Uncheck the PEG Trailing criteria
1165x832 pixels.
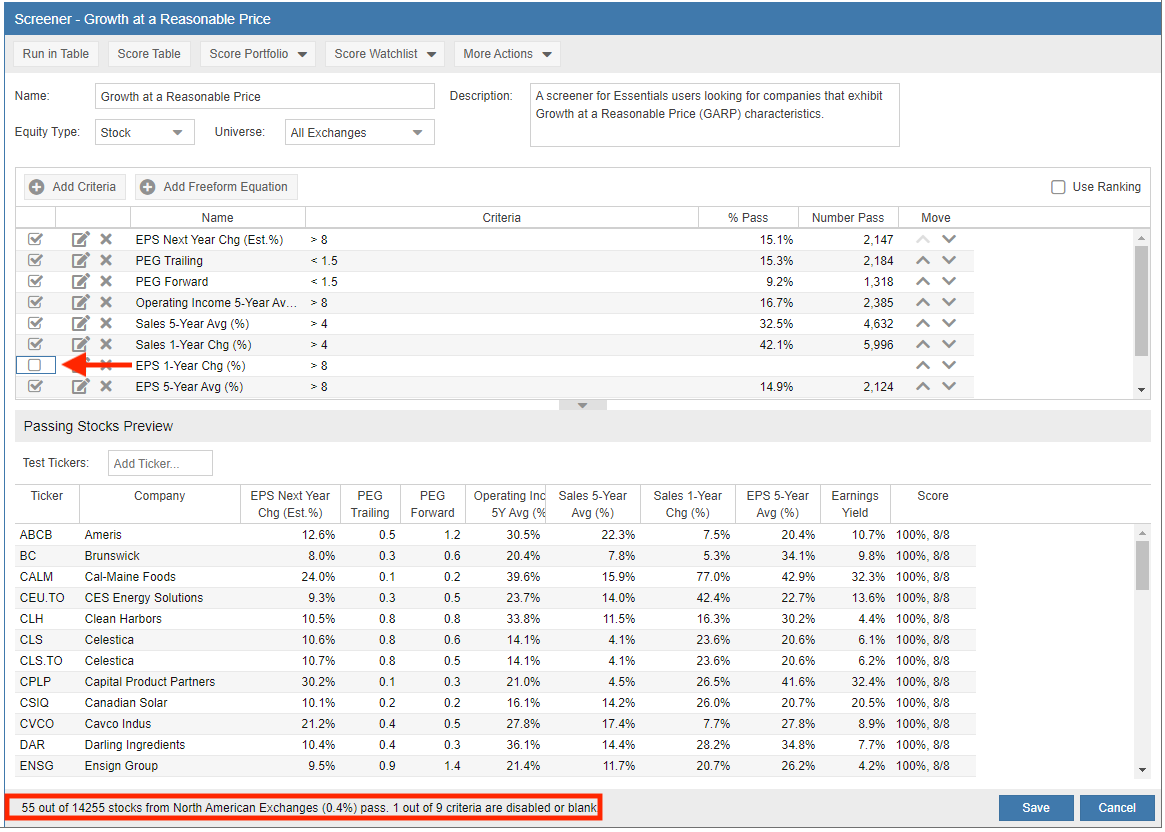click(35, 260)
